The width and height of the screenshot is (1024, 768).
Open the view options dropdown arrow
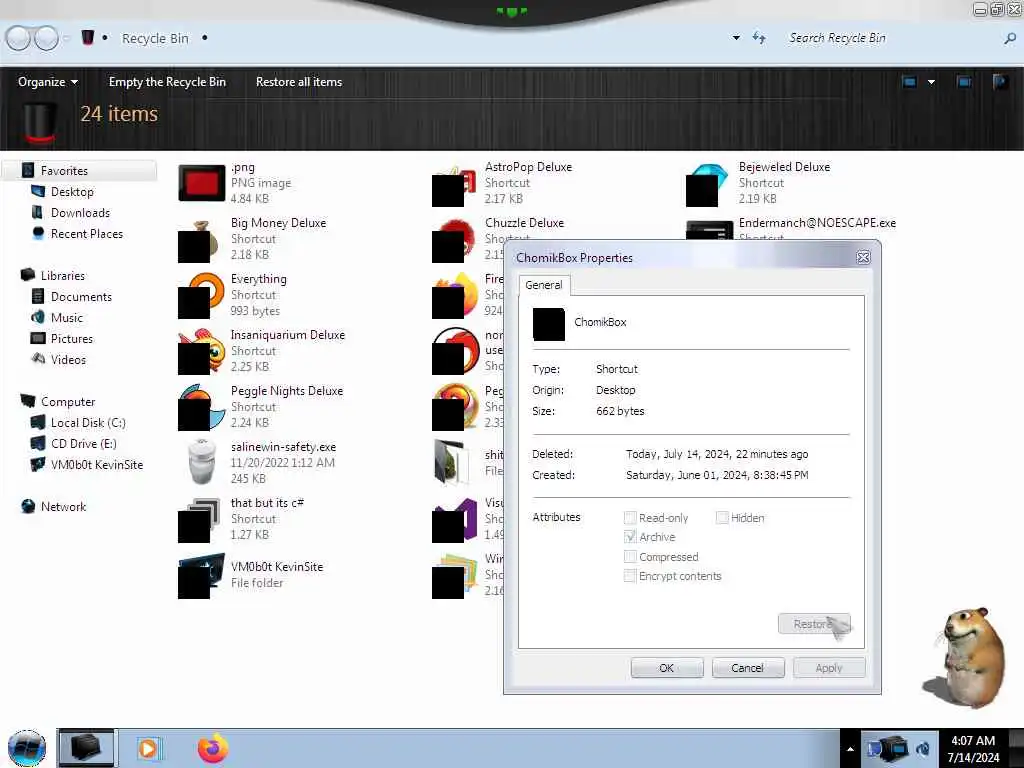pos(931,82)
